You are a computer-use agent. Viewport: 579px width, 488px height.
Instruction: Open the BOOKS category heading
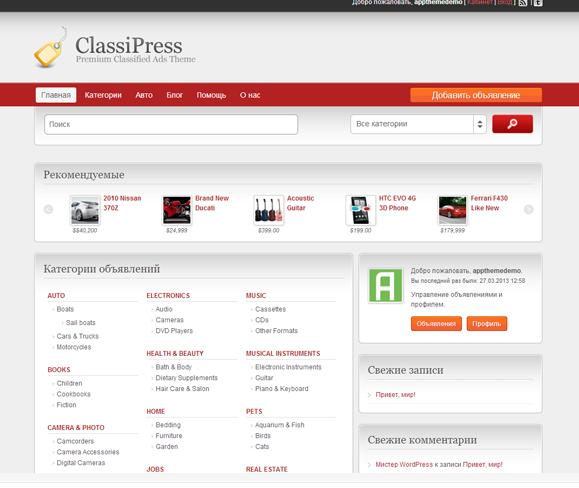(x=59, y=370)
